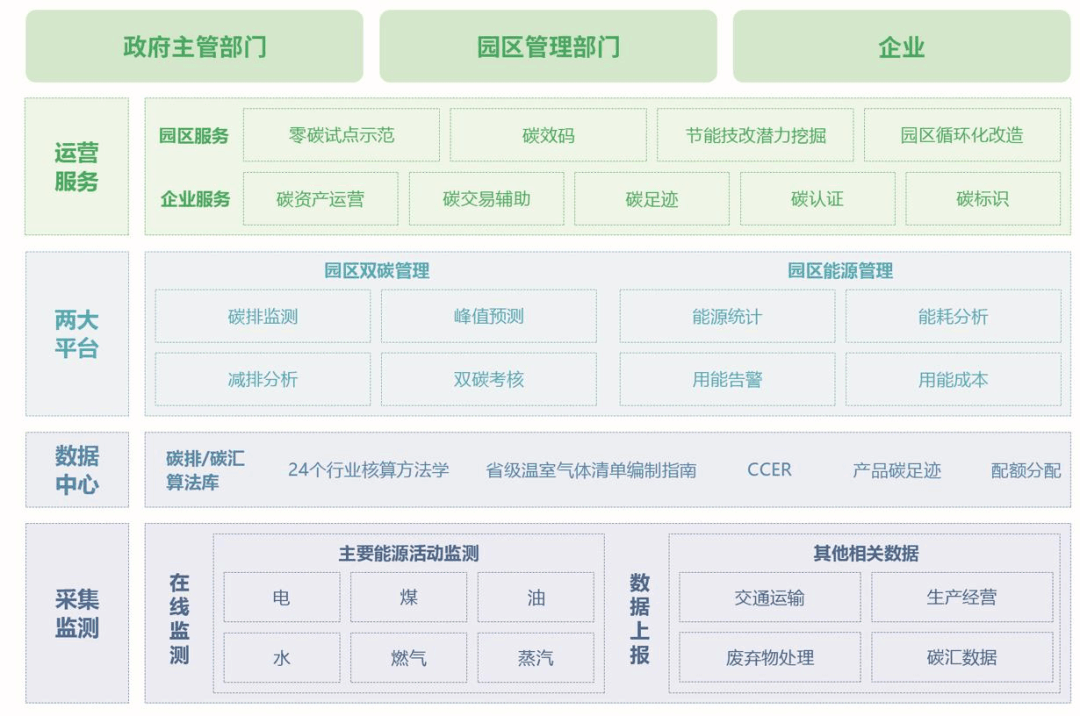Click the 园区服务 row label
This screenshot has width=1080, height=716.
coord(194,136)
